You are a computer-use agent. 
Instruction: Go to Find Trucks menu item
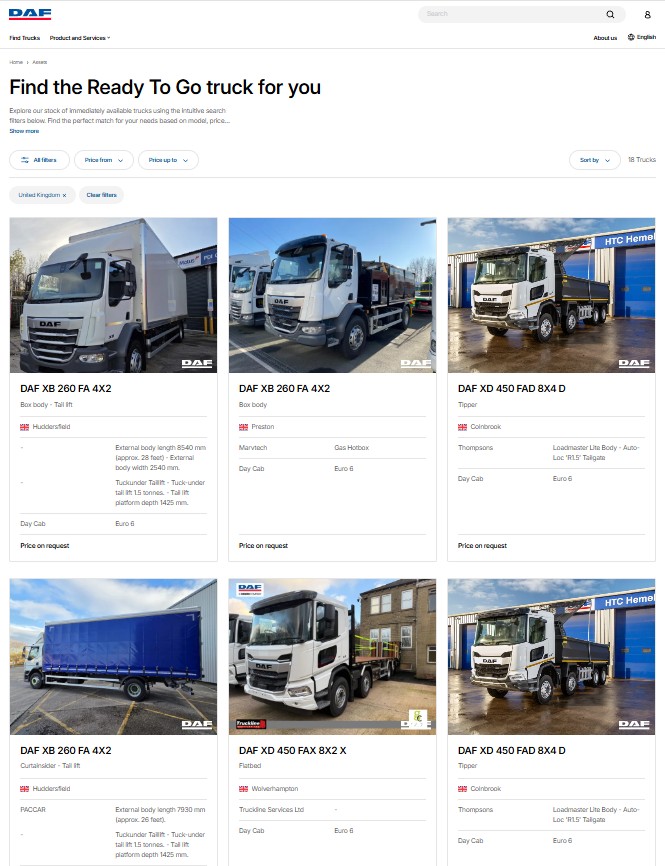tap(25, 38)
